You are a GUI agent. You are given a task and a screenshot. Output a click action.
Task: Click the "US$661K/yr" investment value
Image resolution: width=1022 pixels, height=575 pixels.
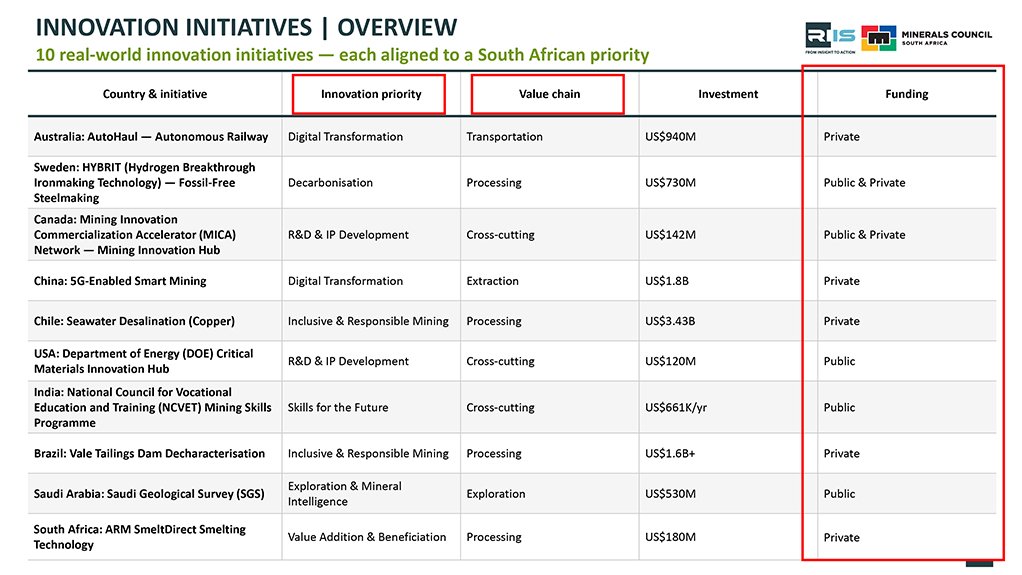pyautogui.click(x=676, y=407)
